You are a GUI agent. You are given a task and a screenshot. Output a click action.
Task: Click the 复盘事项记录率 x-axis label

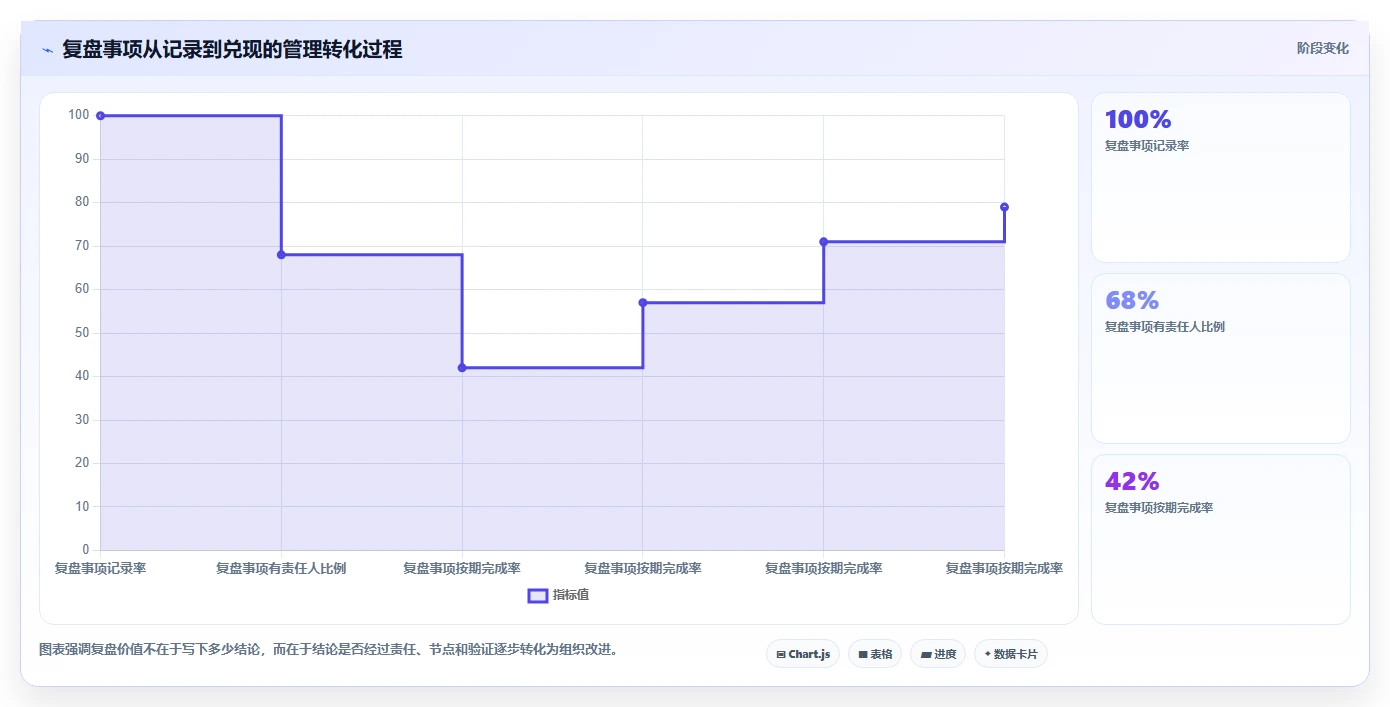tap(100, 568)
